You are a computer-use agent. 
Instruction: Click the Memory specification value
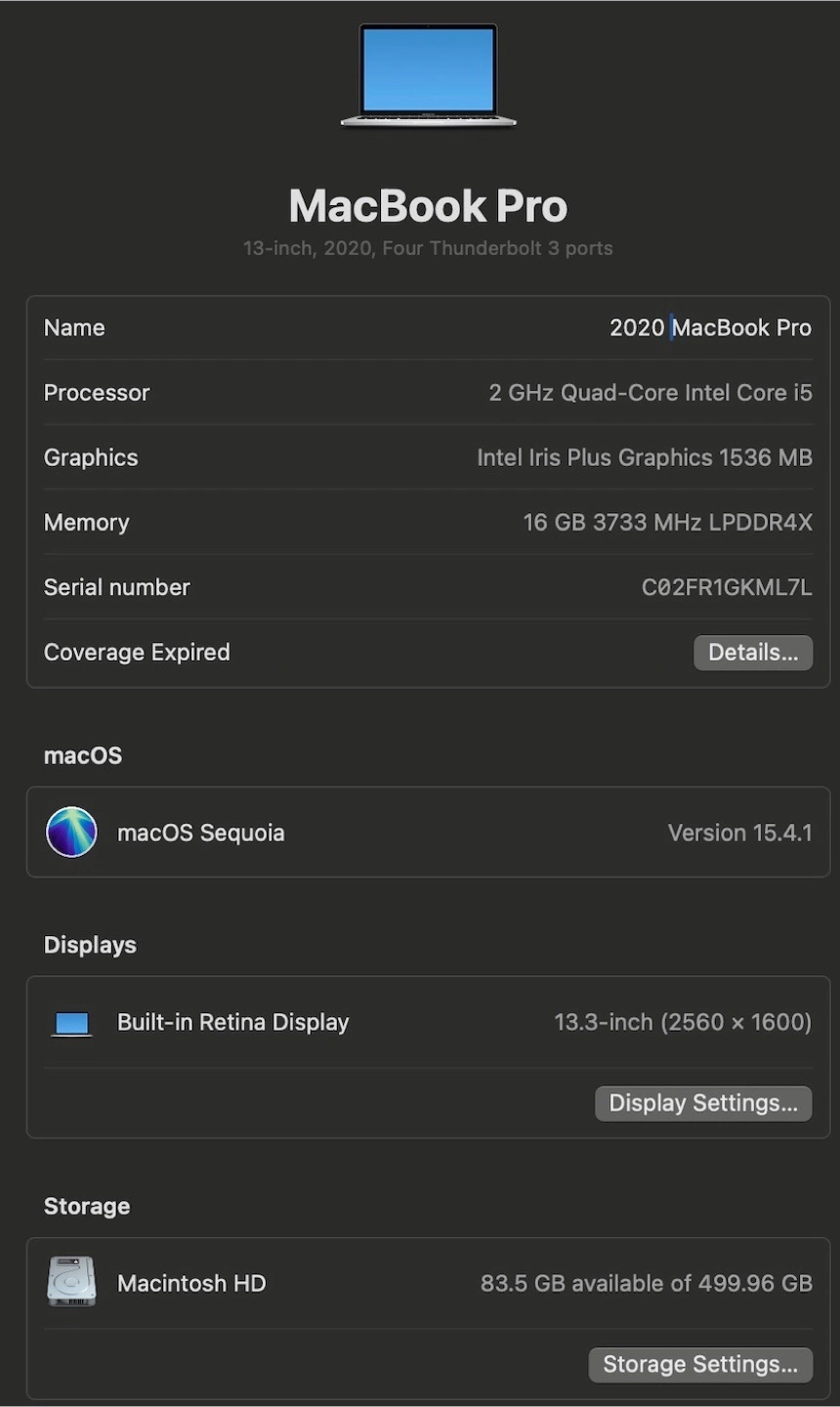tap(667, 523)
